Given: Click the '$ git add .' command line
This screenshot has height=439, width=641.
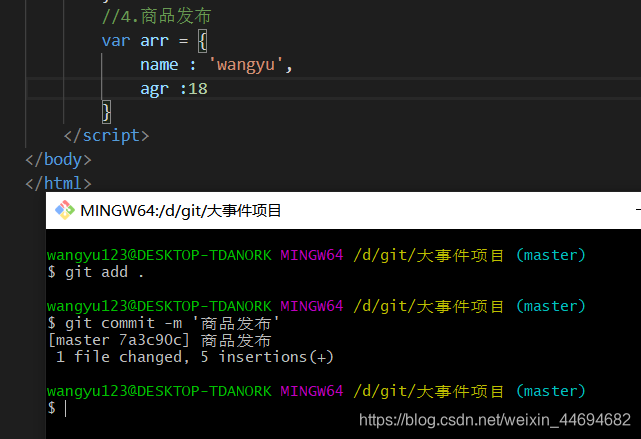Looking at the screenshot, I should click(x=96, y=272).
